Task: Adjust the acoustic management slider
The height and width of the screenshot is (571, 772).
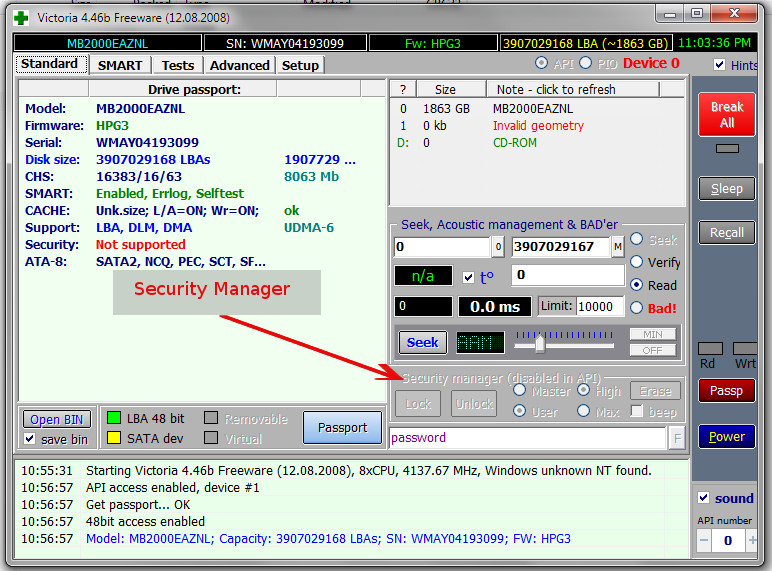Action: (x=540, y=343)
